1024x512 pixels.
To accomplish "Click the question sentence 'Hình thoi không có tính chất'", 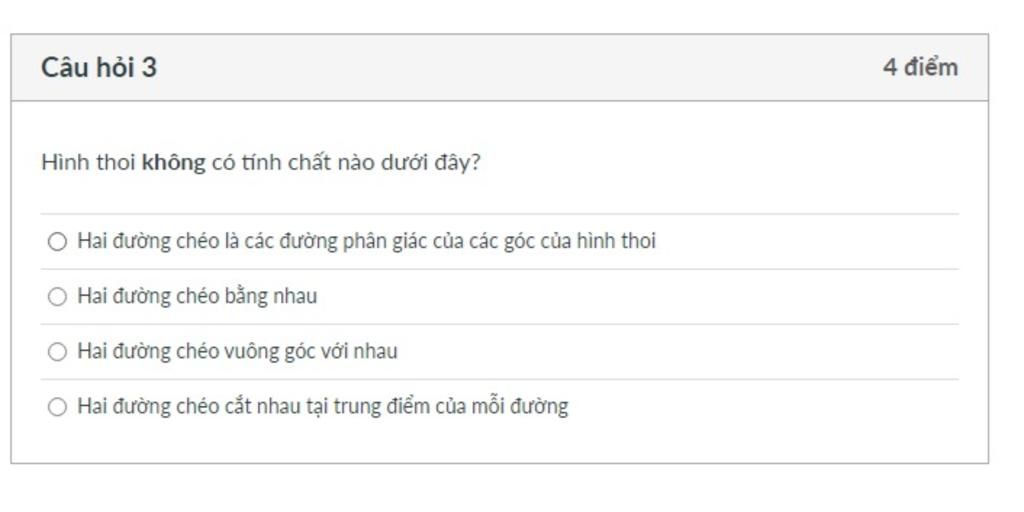I will pos(261,163).
